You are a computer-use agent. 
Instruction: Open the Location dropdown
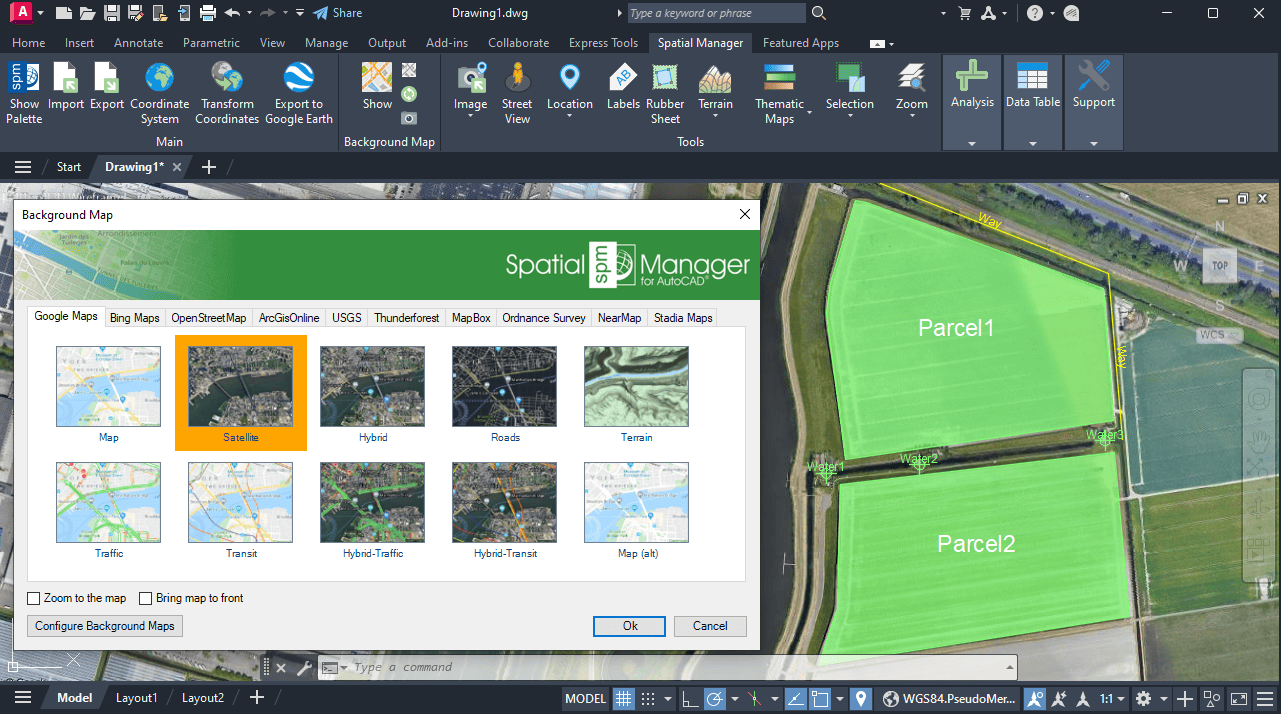570,116
